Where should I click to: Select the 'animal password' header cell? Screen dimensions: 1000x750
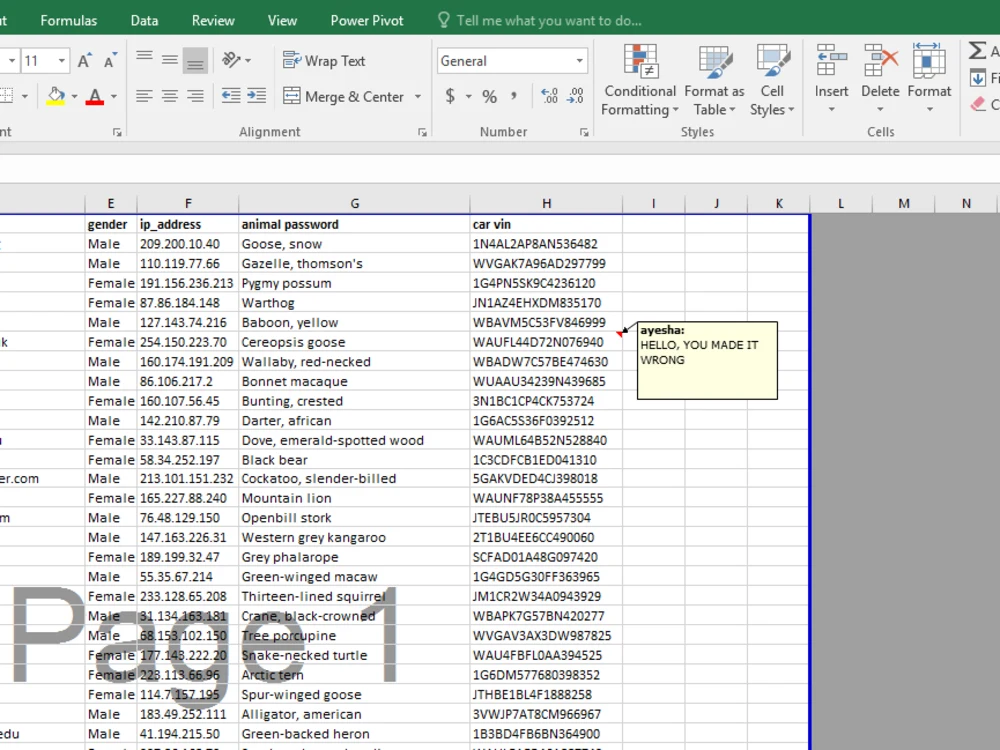click(x=355, y=224)
